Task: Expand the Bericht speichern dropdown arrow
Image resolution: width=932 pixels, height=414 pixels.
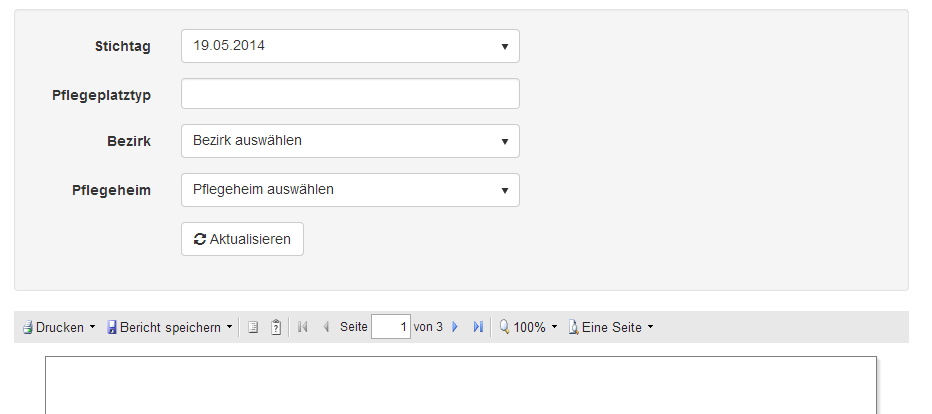Action: pyautogui.click(x=229, y=327)
